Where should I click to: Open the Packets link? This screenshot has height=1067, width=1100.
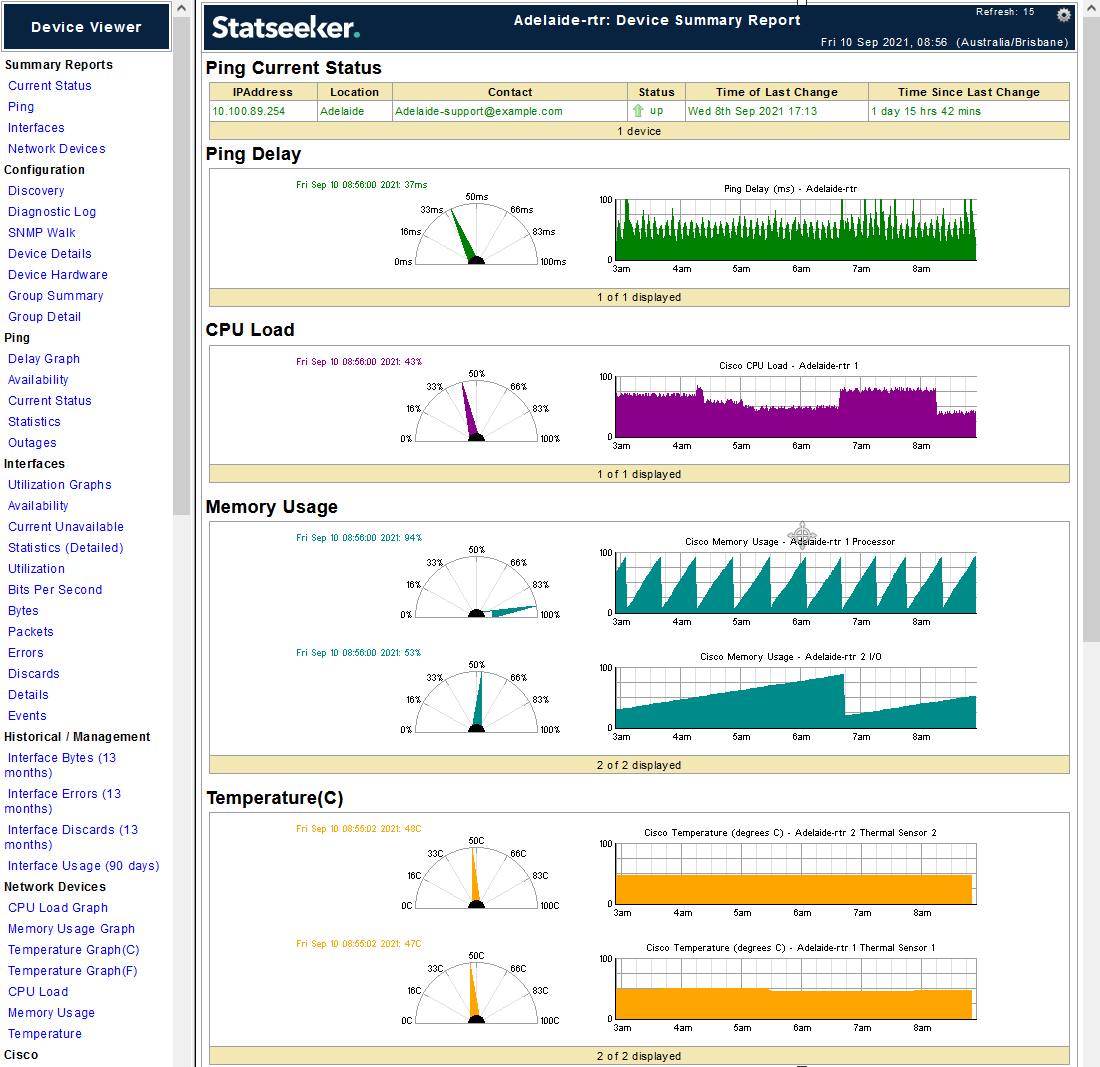pyautogui.click(x=31, y=632)
